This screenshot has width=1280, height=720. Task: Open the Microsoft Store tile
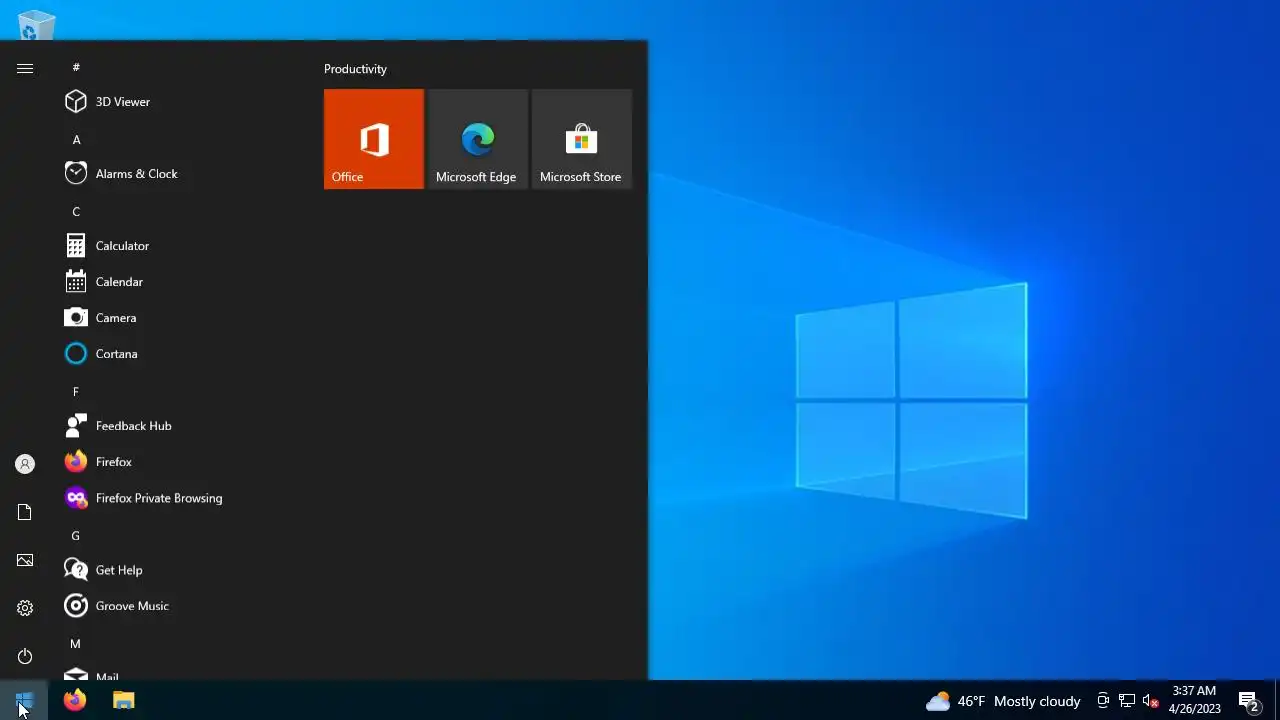[582, 139]
